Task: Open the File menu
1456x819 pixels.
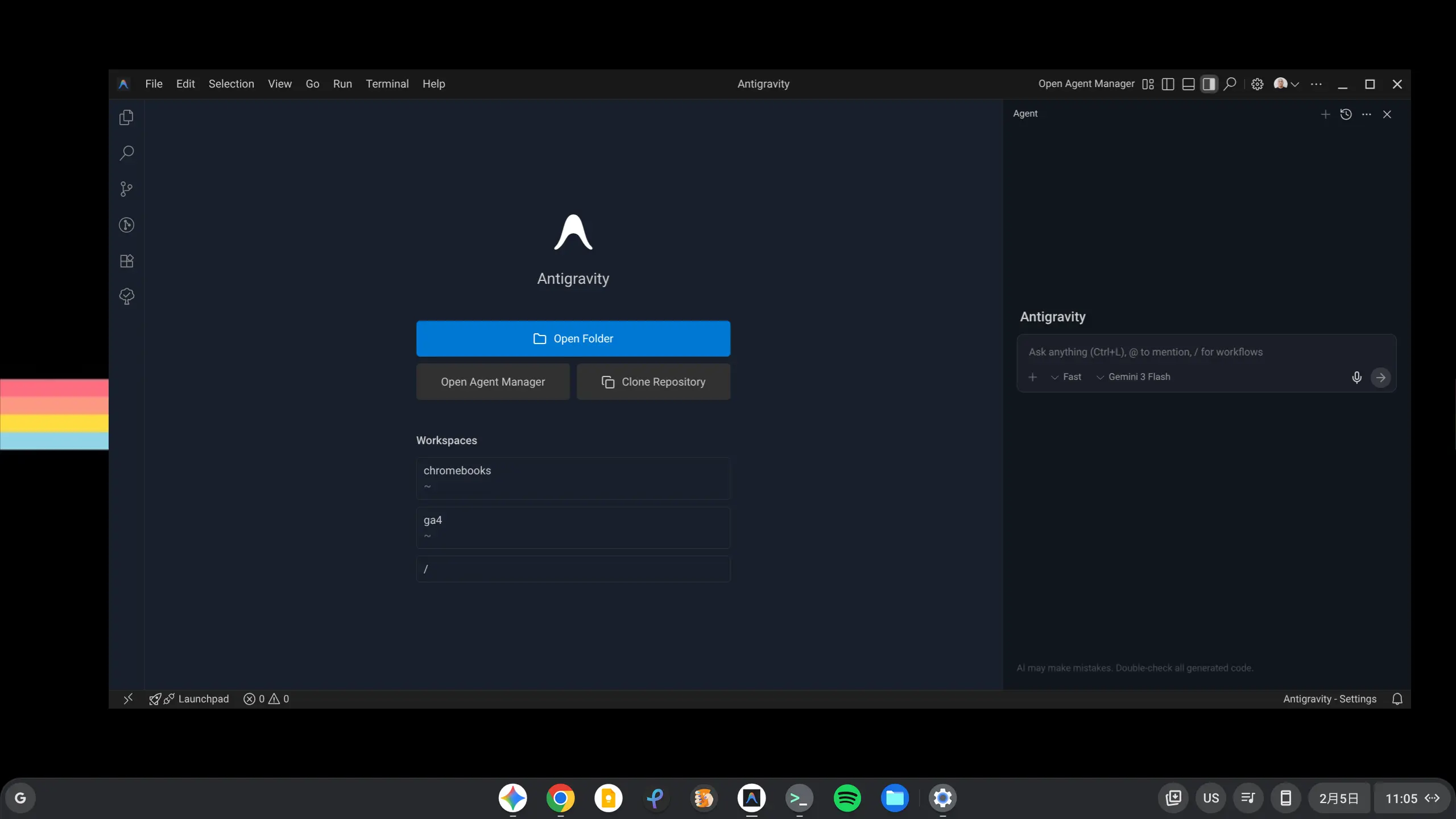Action: click(154, 84)
